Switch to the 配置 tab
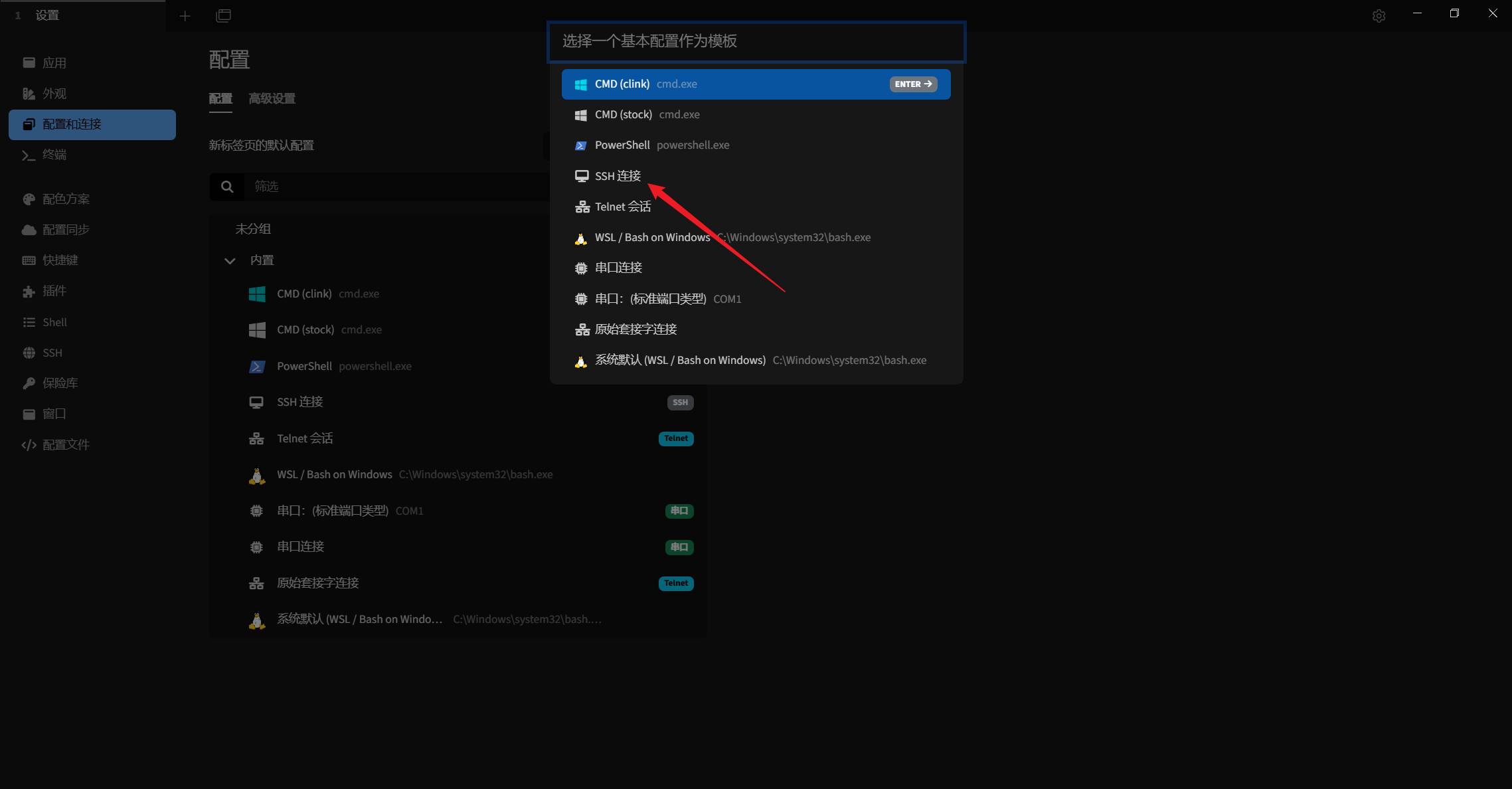Screen dimensions: 1512x789 click(220, 98)
